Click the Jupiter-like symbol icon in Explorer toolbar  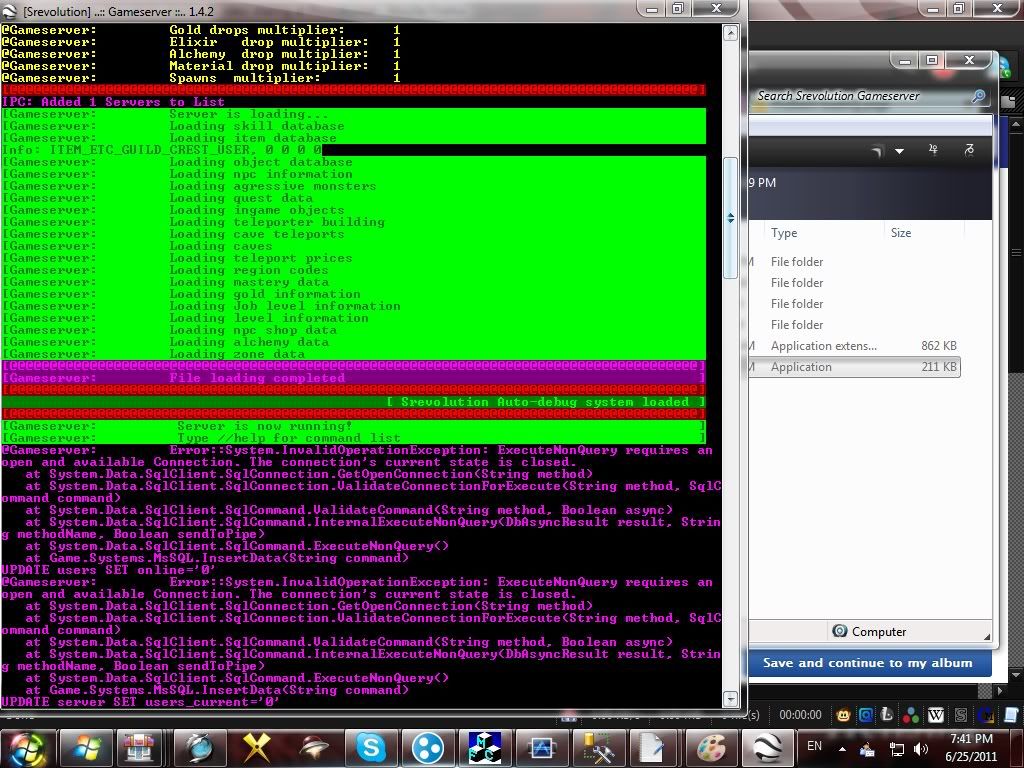(933, 150)
